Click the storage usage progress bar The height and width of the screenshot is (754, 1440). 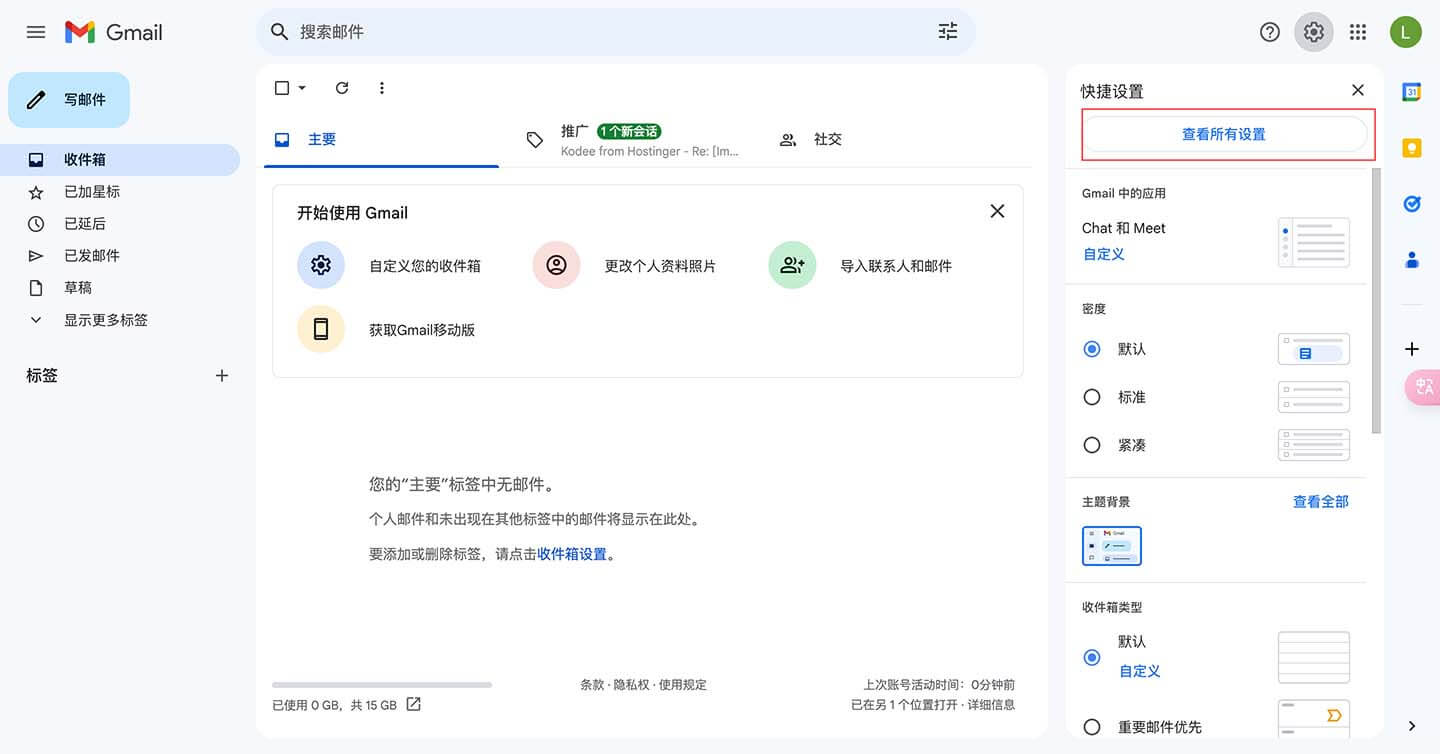point(382,685)
